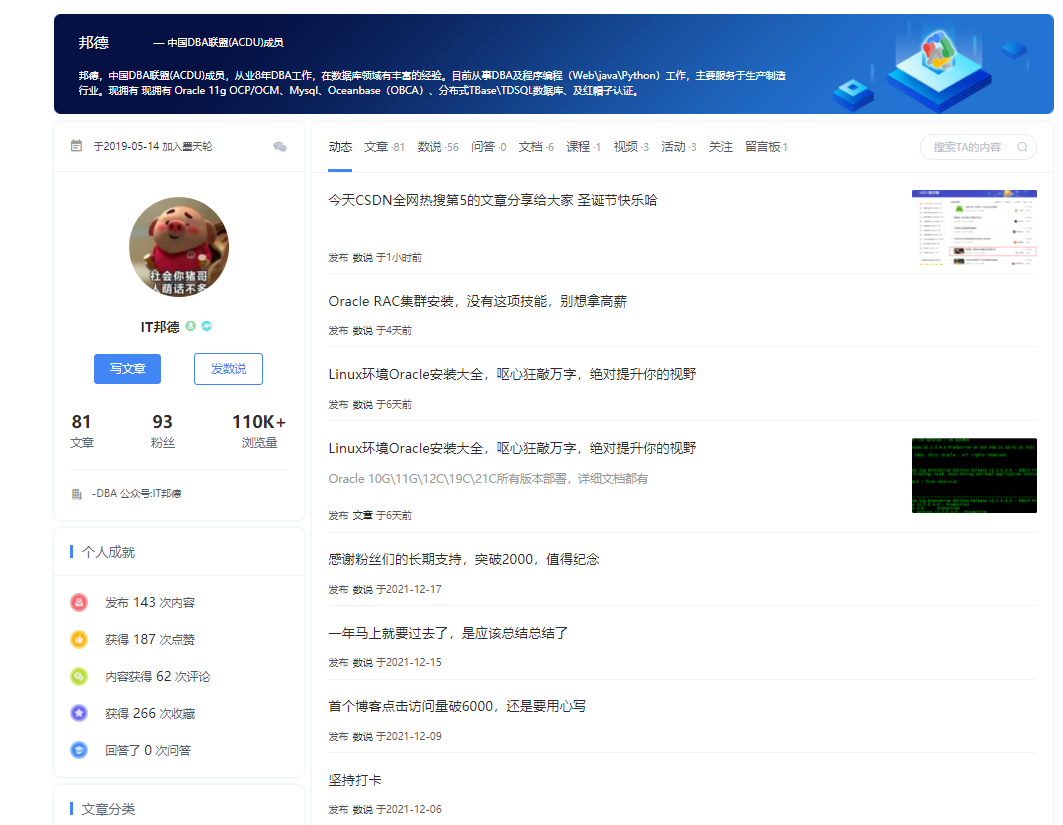
Task: Click 回答了 0 次问答 achievement
Action: [x=148, y=750]
